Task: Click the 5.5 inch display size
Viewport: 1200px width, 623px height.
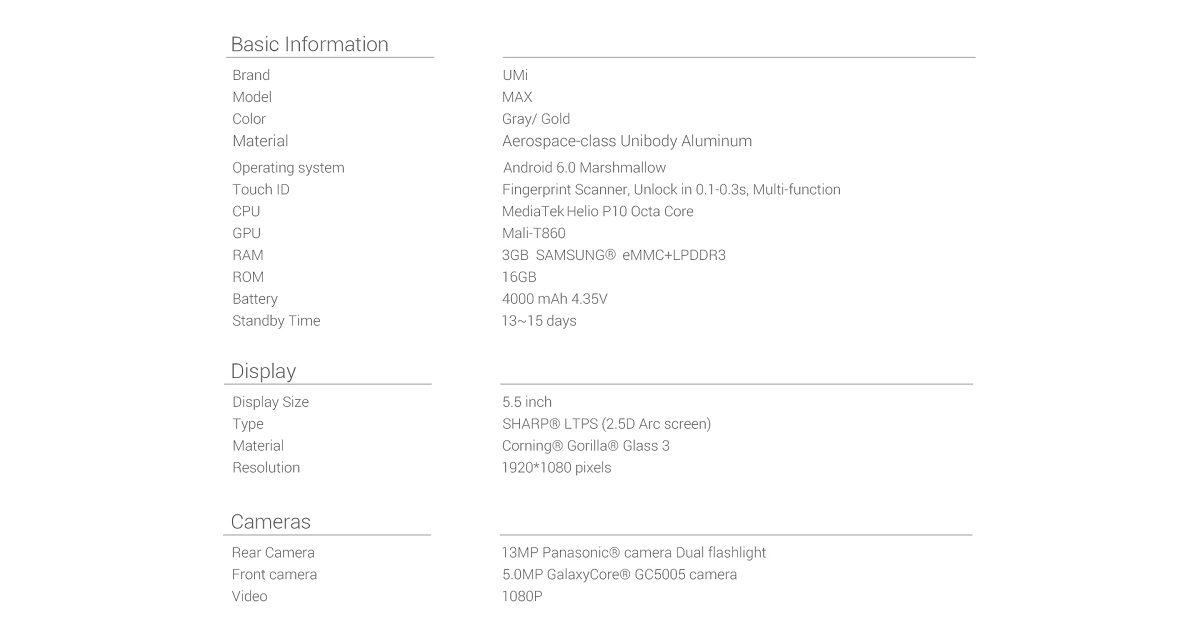Action: [x=527, y=402]
